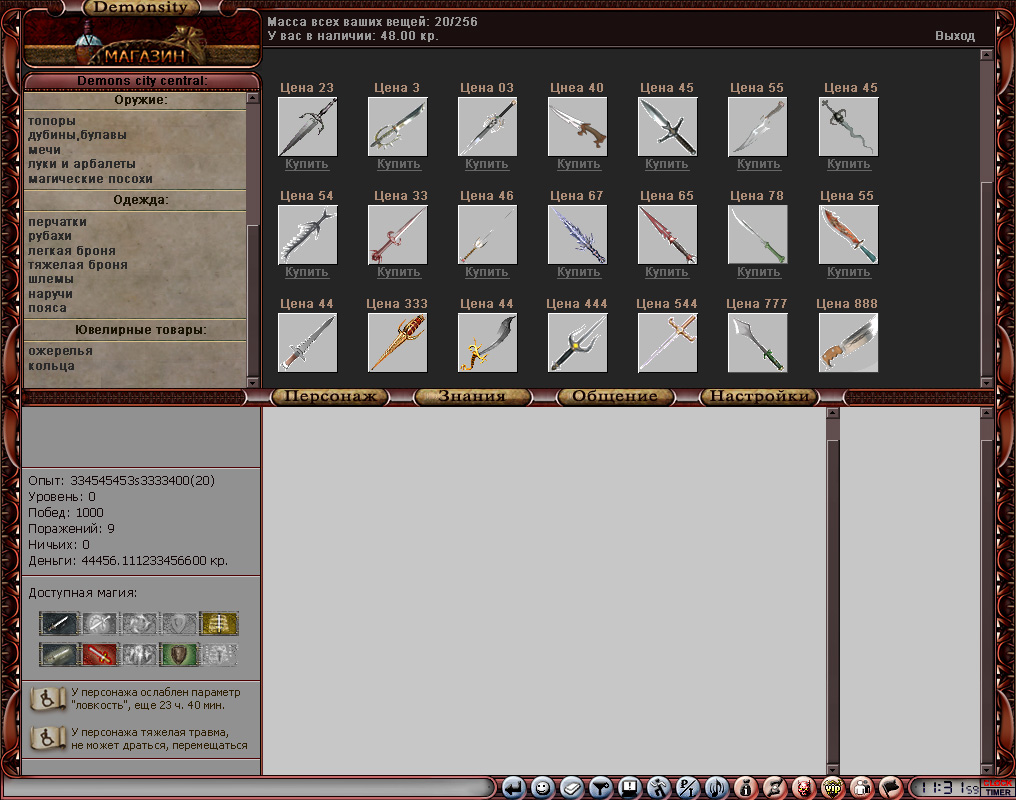Switch to the Знания tab
The height and width of the screenshot is (800, 1016).
[472, 396]
